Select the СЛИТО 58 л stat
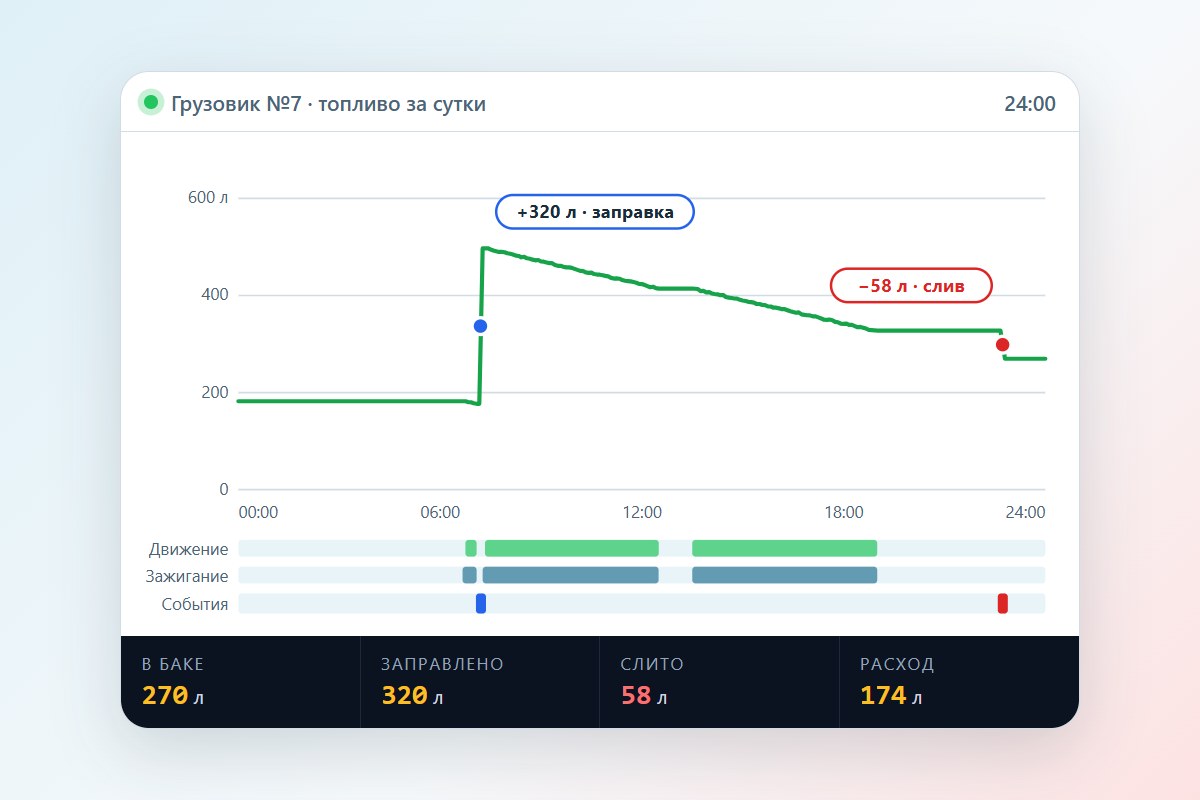Screen dimensions: 1200x800 pos(720,682)
